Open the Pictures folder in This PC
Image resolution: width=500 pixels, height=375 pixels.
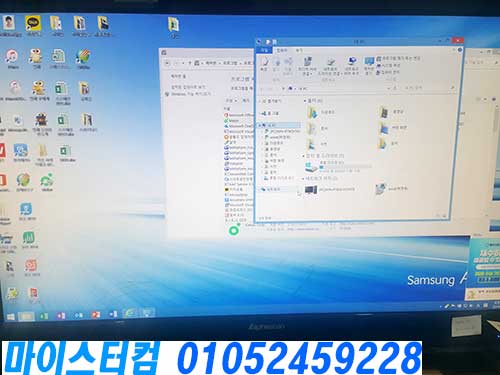click(x=317, y=144)
